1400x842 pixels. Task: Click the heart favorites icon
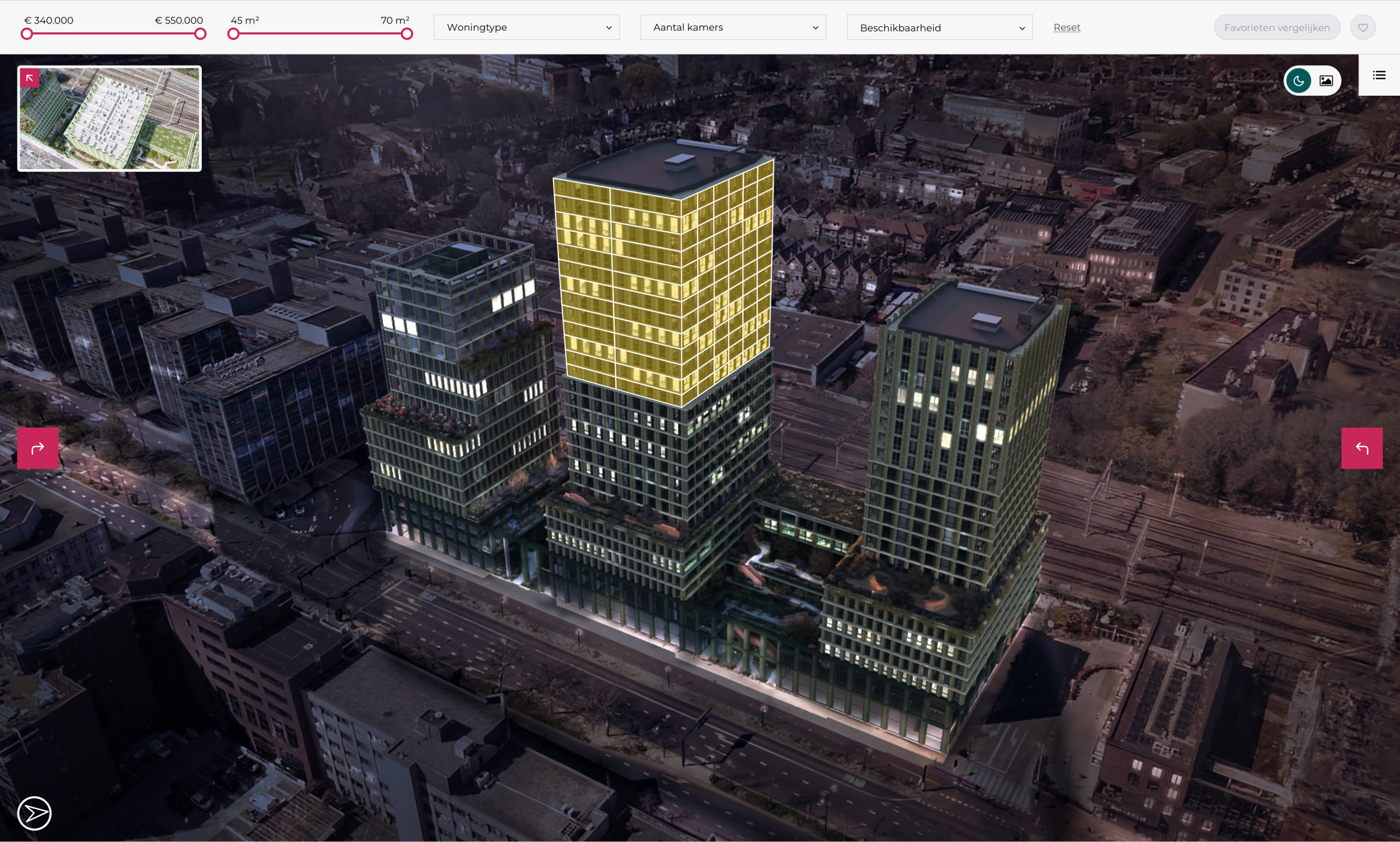point(1363,27)
